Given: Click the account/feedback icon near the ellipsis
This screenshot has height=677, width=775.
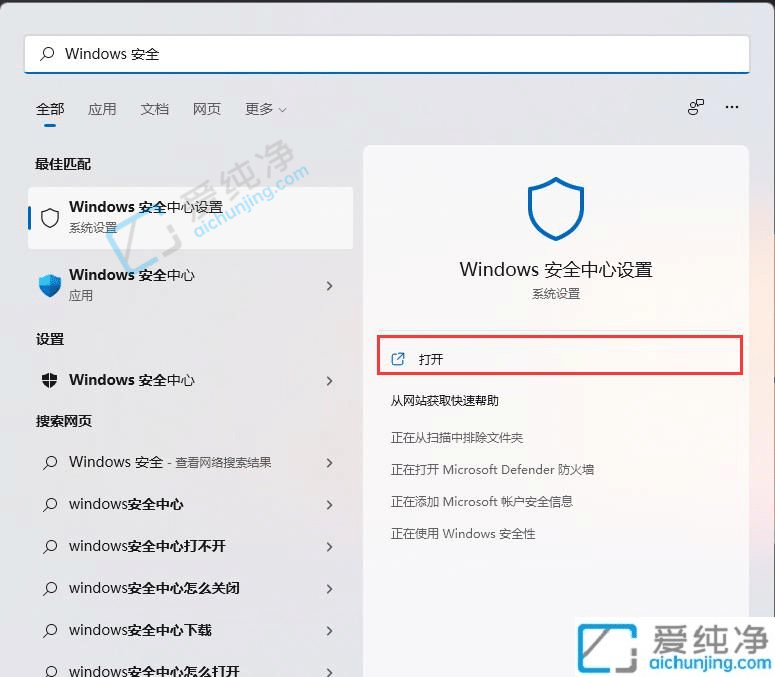Looking at the screenshot, I should 696,107.
